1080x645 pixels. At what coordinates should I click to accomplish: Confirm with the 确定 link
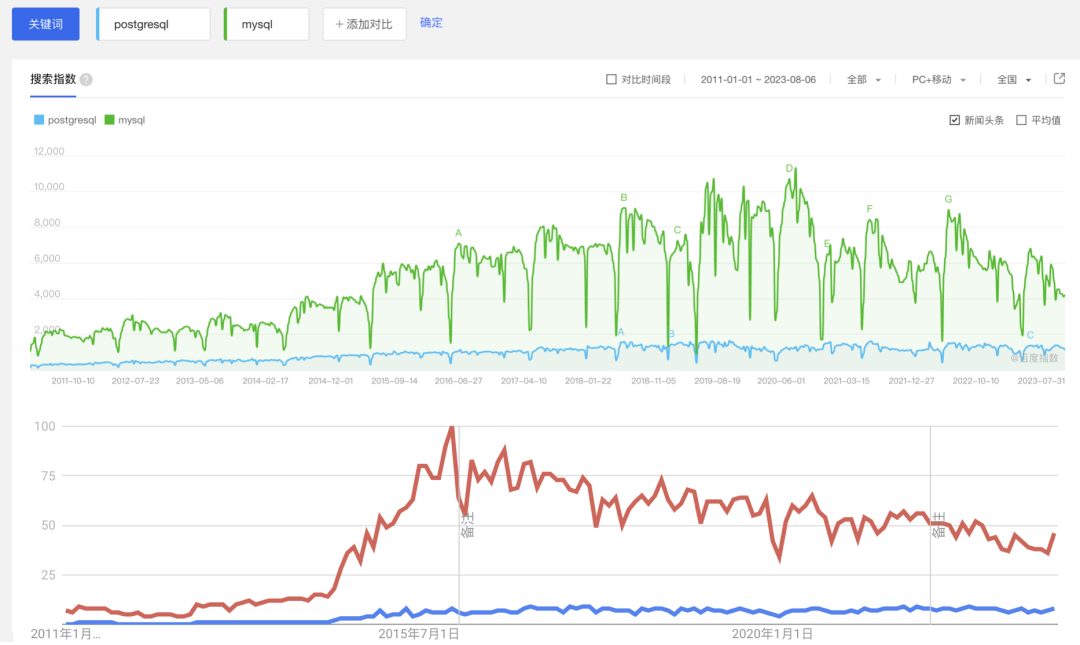click(x=431, y=23)
